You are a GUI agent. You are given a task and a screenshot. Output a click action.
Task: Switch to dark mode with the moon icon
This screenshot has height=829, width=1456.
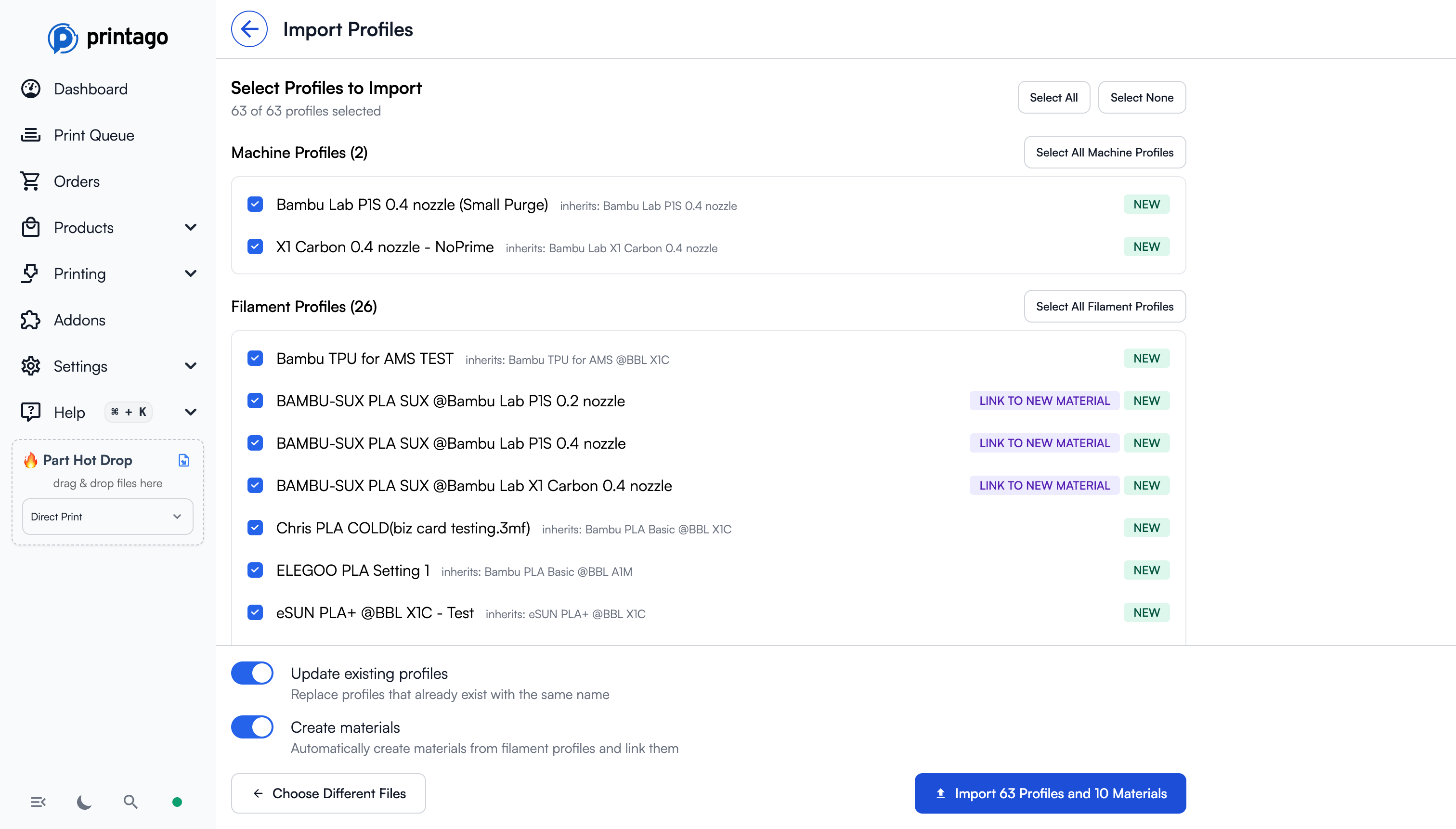tap(84, 801)
